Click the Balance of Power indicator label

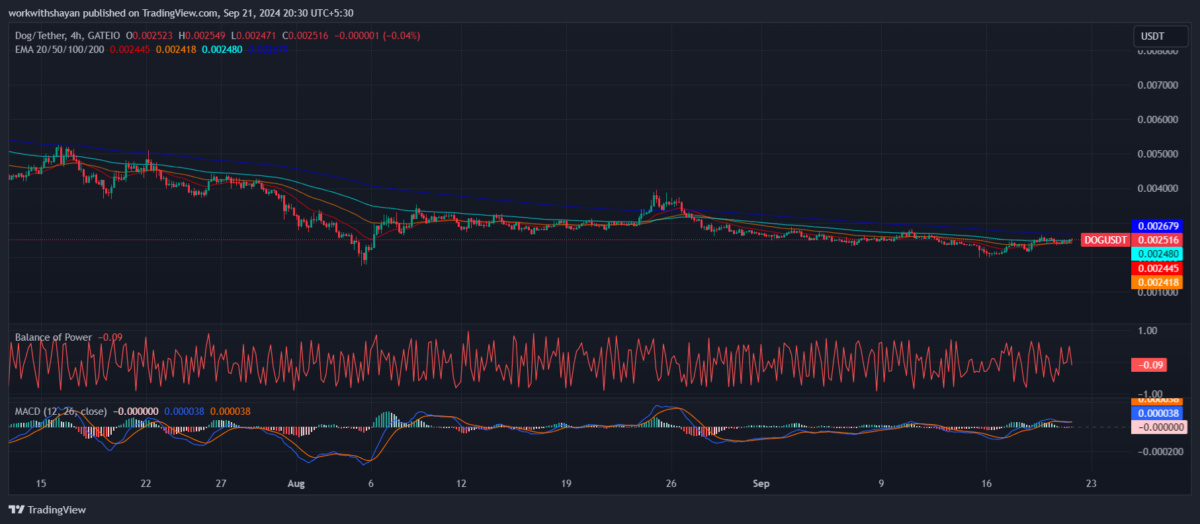click(x=54, y=337)
